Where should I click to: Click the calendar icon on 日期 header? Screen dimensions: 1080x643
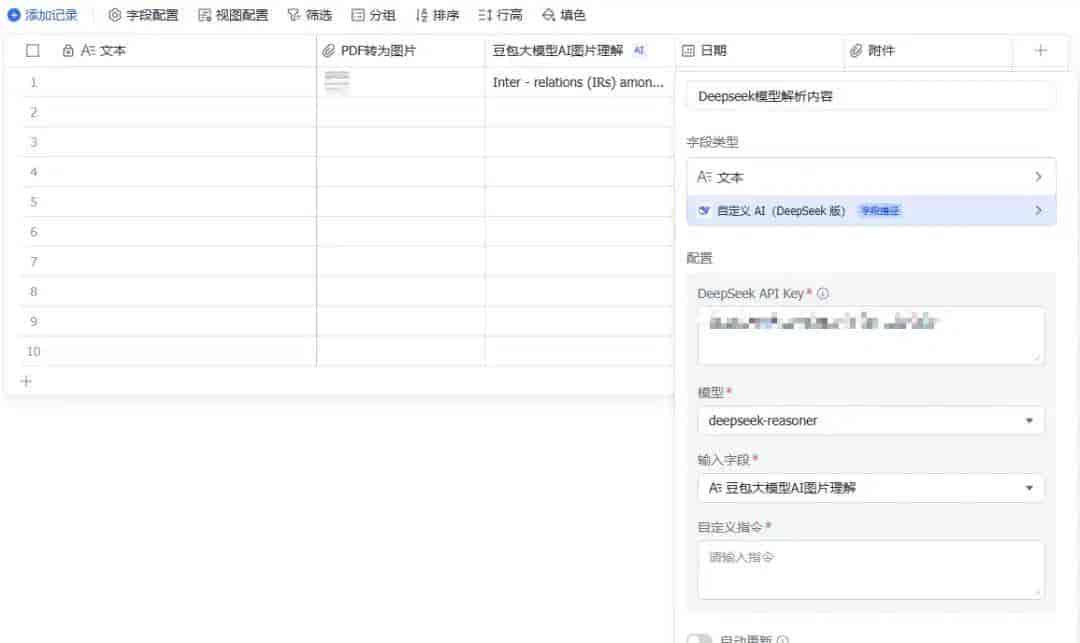point(687,50)
